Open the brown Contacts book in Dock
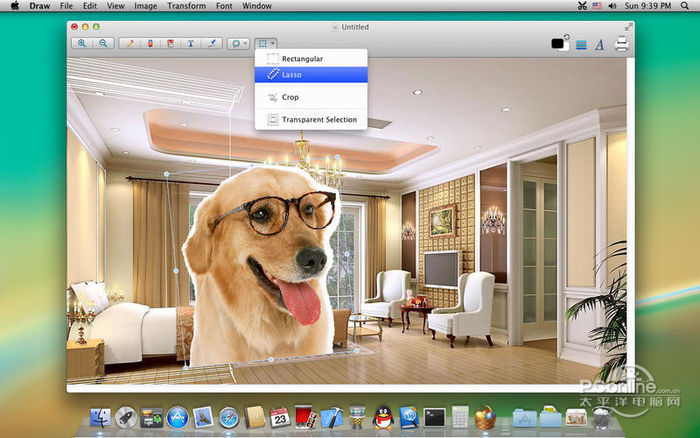Screen dimensions: 700x438 click(255, 418)
